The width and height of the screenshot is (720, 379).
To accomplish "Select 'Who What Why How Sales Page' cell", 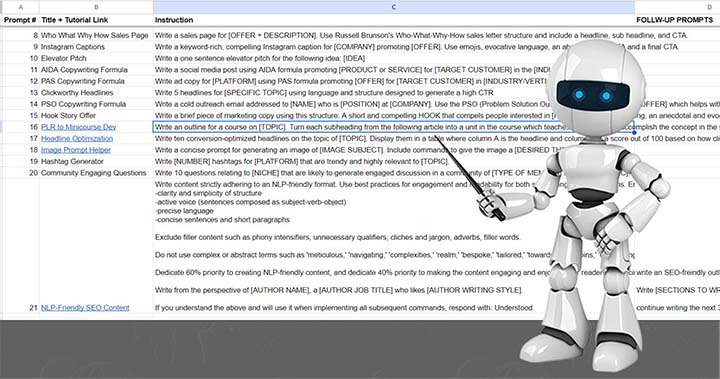I will click(x=96, y=35).
